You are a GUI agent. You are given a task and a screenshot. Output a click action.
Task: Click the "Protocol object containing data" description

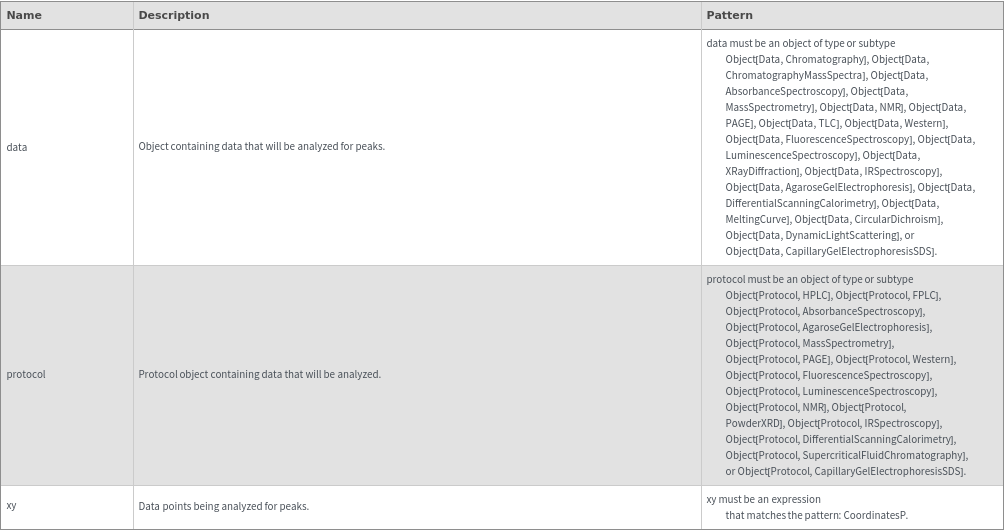click(259, 374)
